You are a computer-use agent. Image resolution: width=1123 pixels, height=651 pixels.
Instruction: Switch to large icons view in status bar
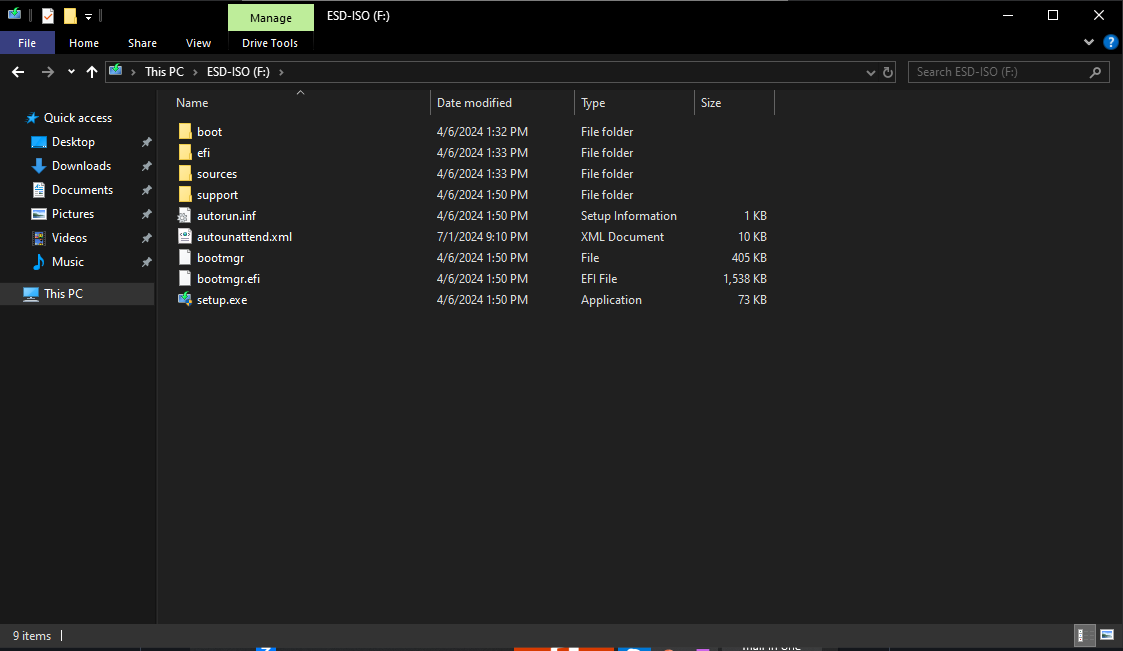[1107, 635]
